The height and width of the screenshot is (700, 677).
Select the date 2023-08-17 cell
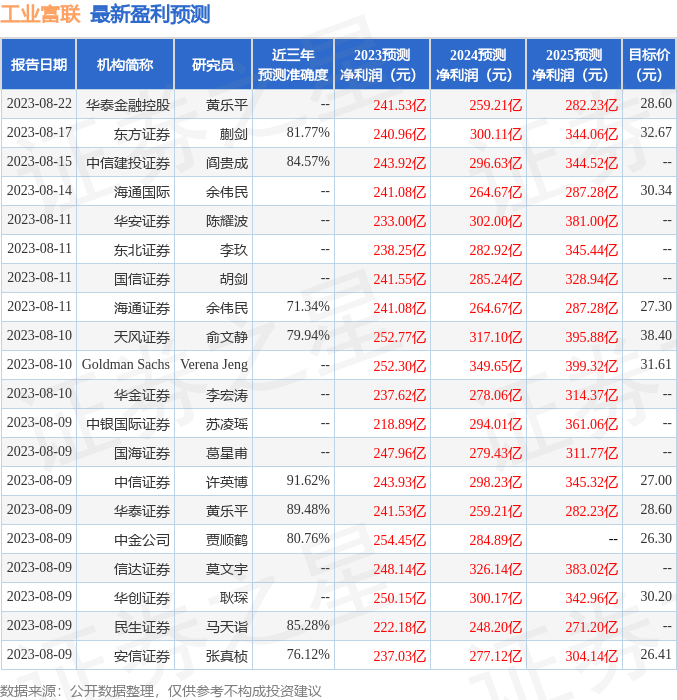click(39, 133)
